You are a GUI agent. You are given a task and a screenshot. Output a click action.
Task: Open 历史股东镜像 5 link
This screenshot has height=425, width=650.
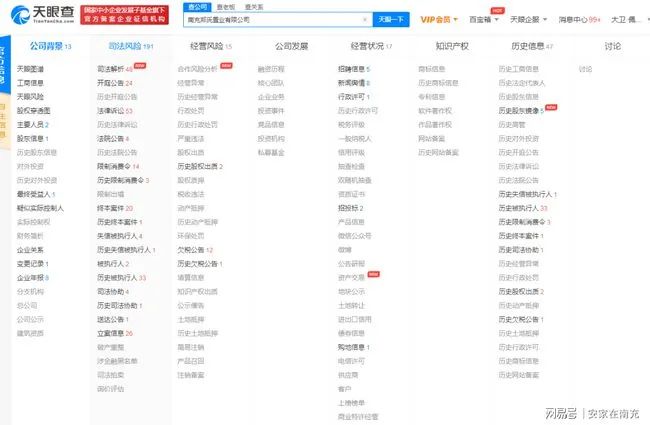click(521, 111)
